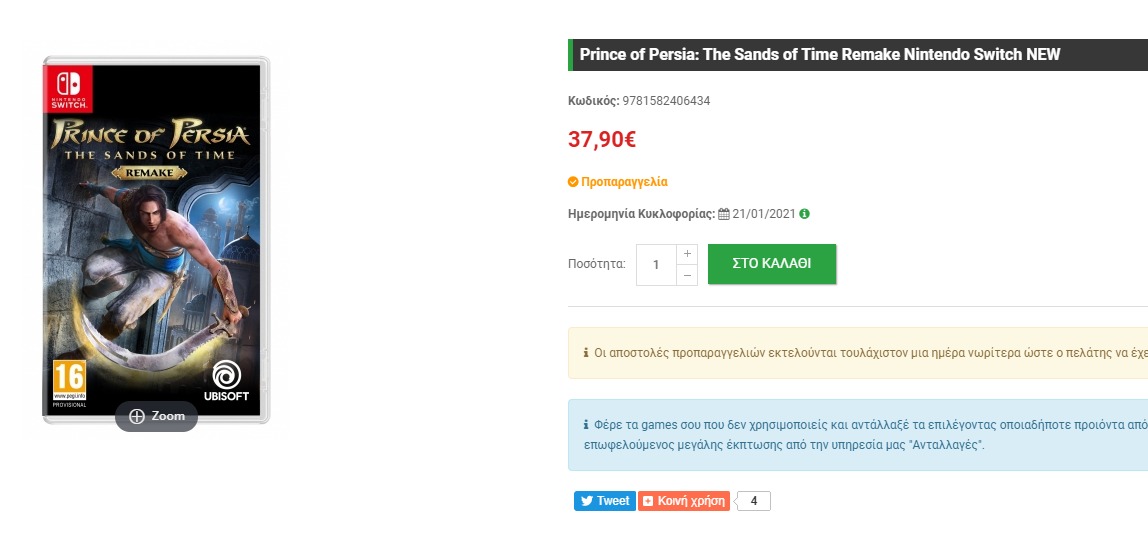The image size is (1148, 535).
Task: Click the green info icon after 21/01/2021
Action: tap(805, 214)
